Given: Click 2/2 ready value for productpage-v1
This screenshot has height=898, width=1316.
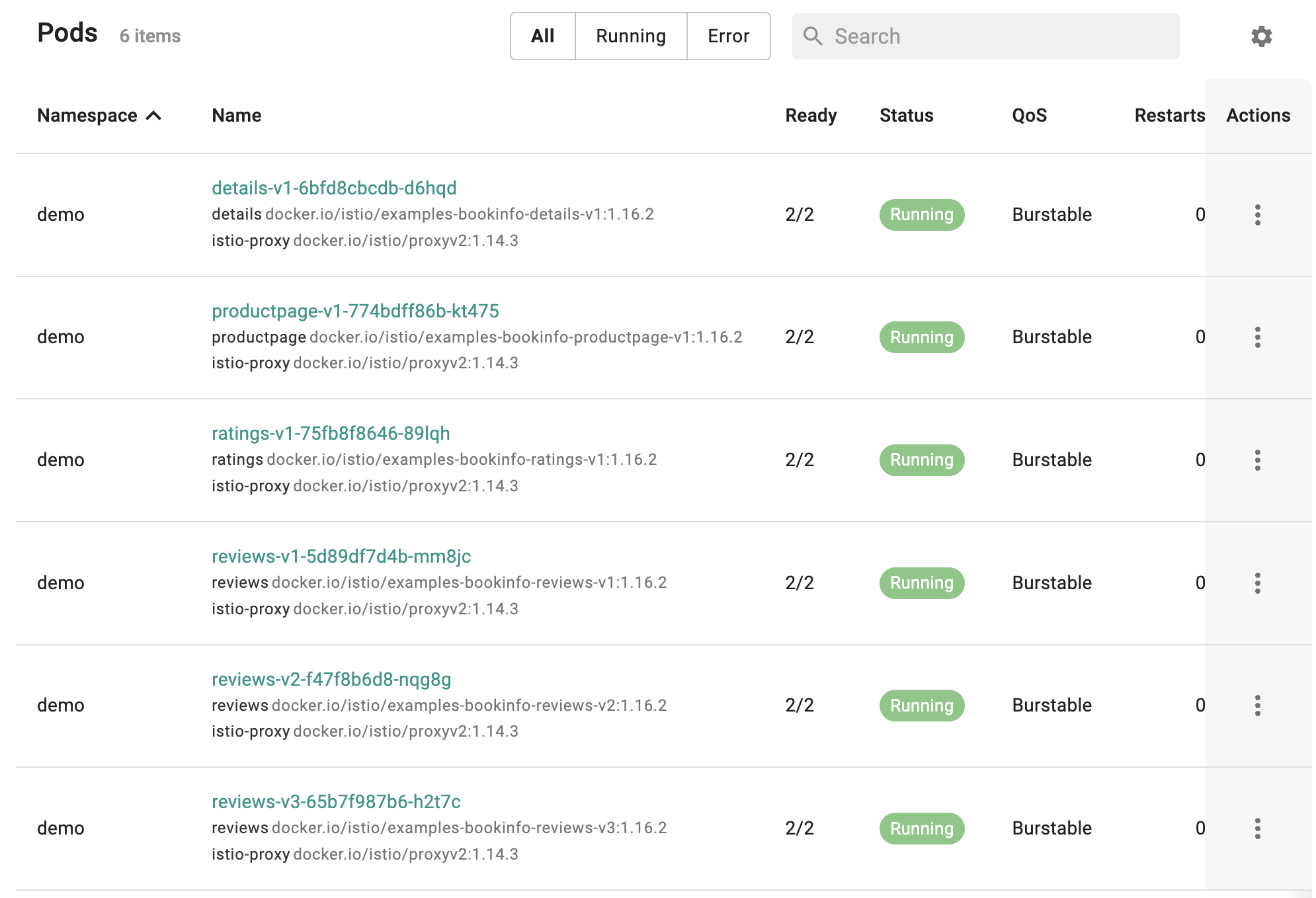Looking at the screenshot, I should point(800,337).
